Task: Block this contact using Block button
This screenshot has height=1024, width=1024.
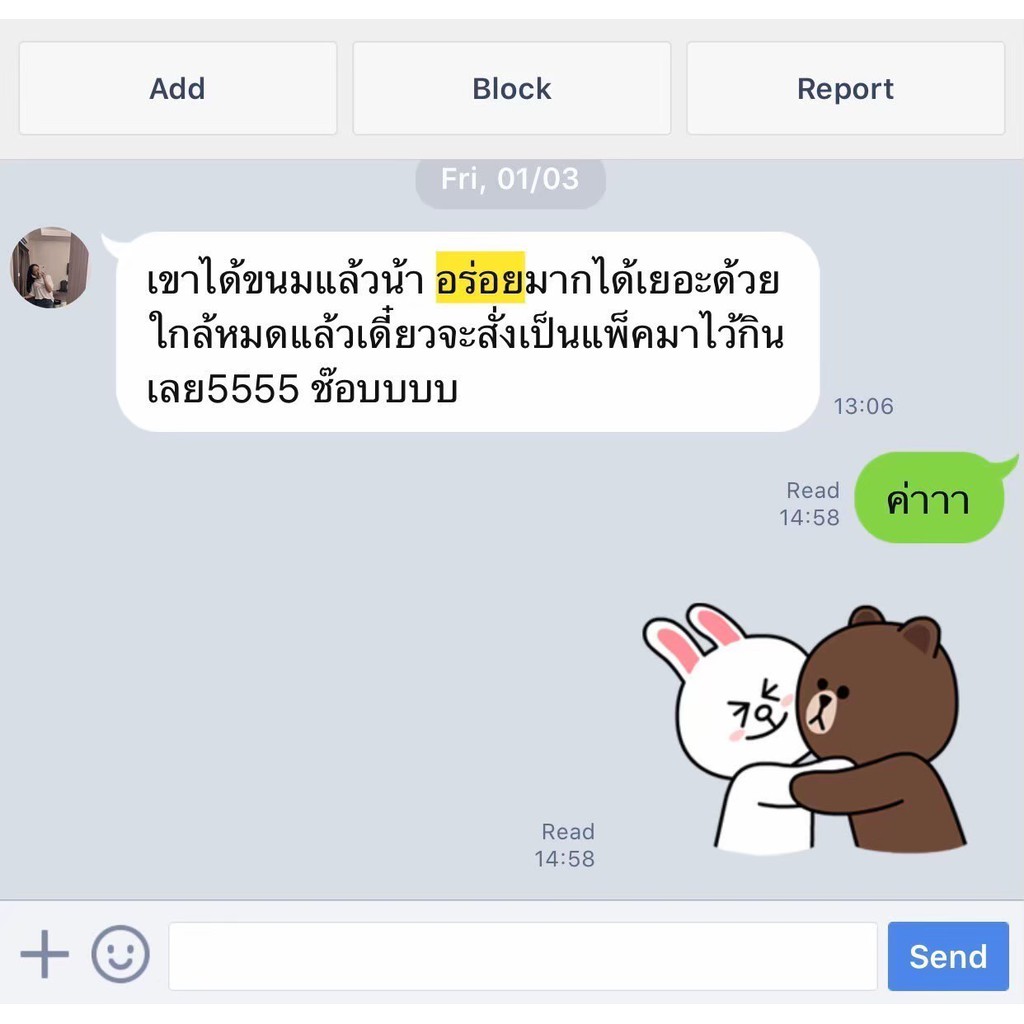Action: click(511, 88)
